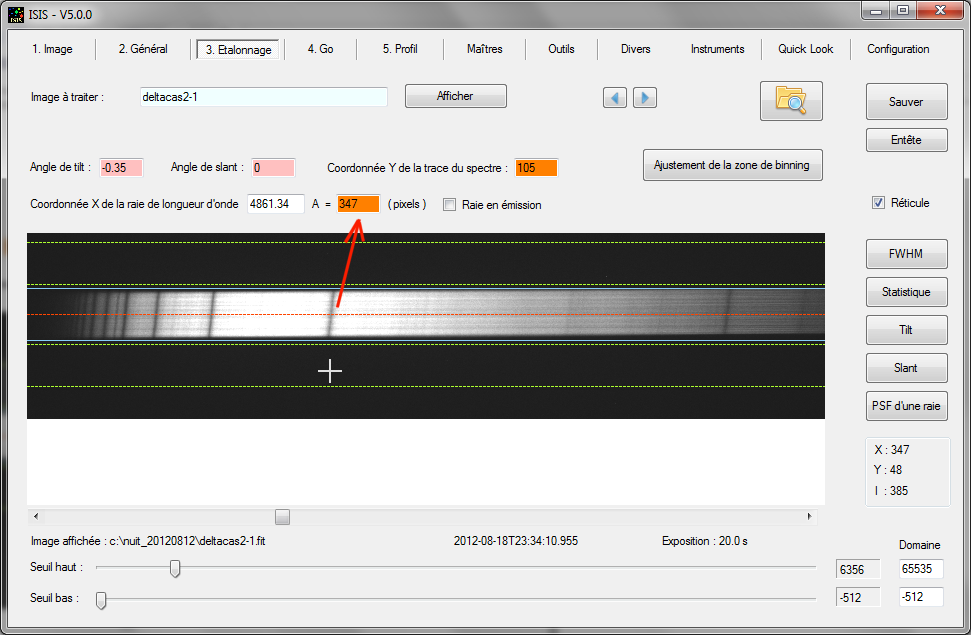Click the Sauver button
Screen dimensions: 971x635
pos(906,102)
